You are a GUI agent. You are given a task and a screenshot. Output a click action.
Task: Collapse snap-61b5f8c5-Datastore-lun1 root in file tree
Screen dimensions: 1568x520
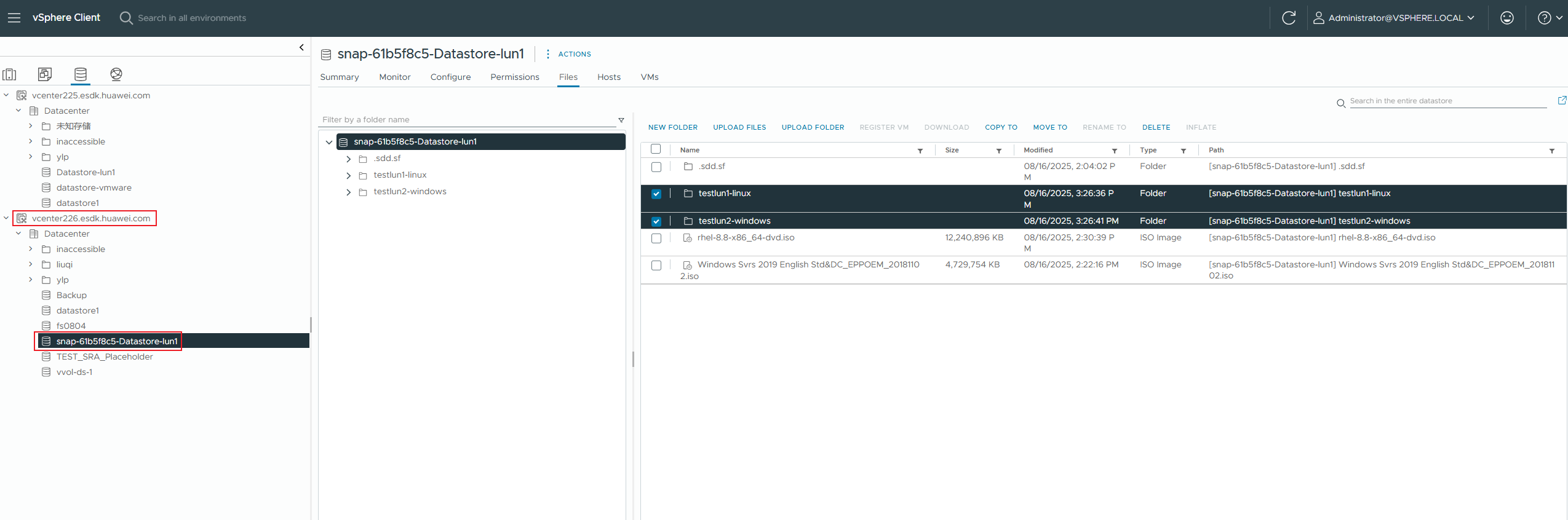329,142
